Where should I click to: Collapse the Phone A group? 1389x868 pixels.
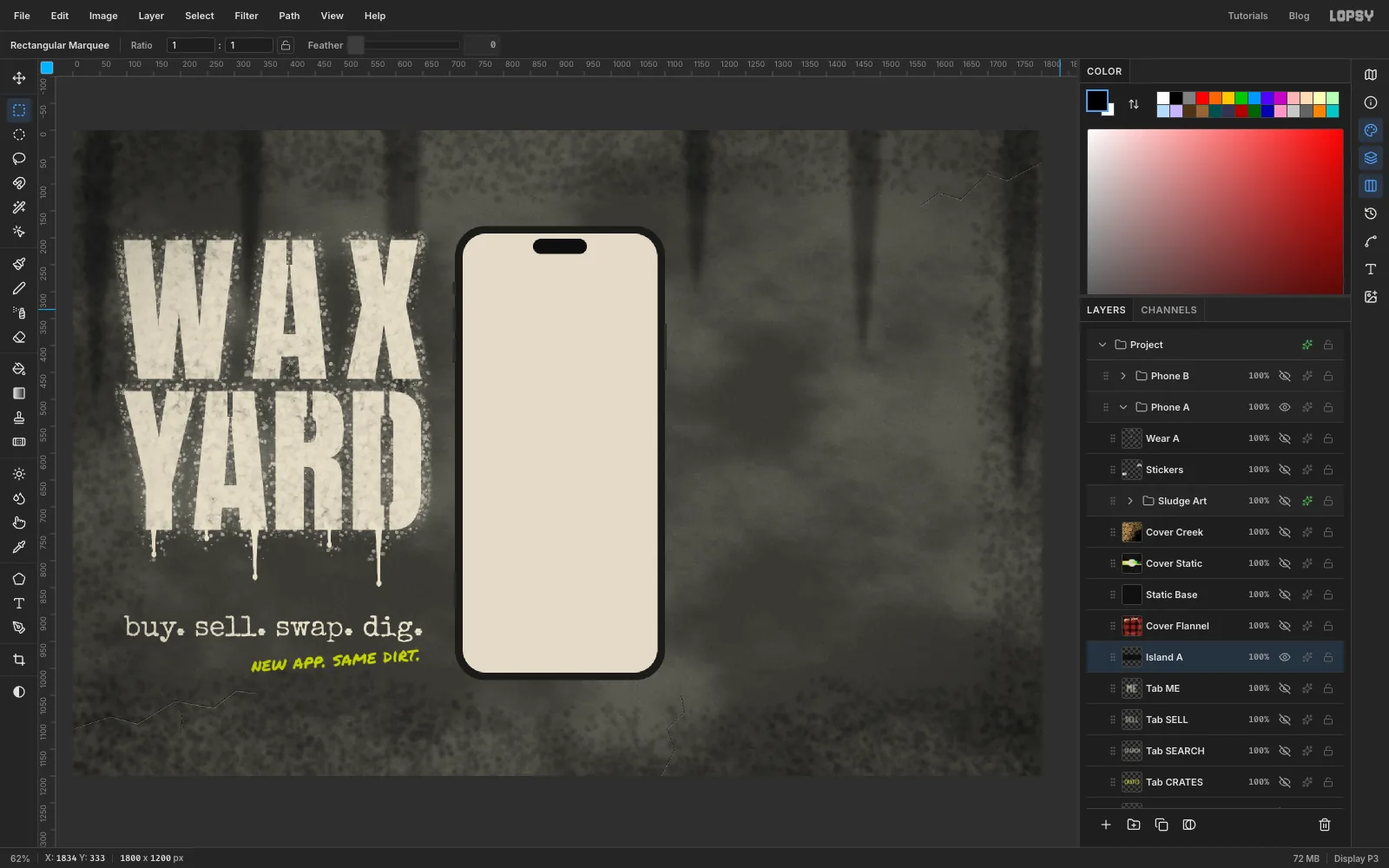(1123, 407)
